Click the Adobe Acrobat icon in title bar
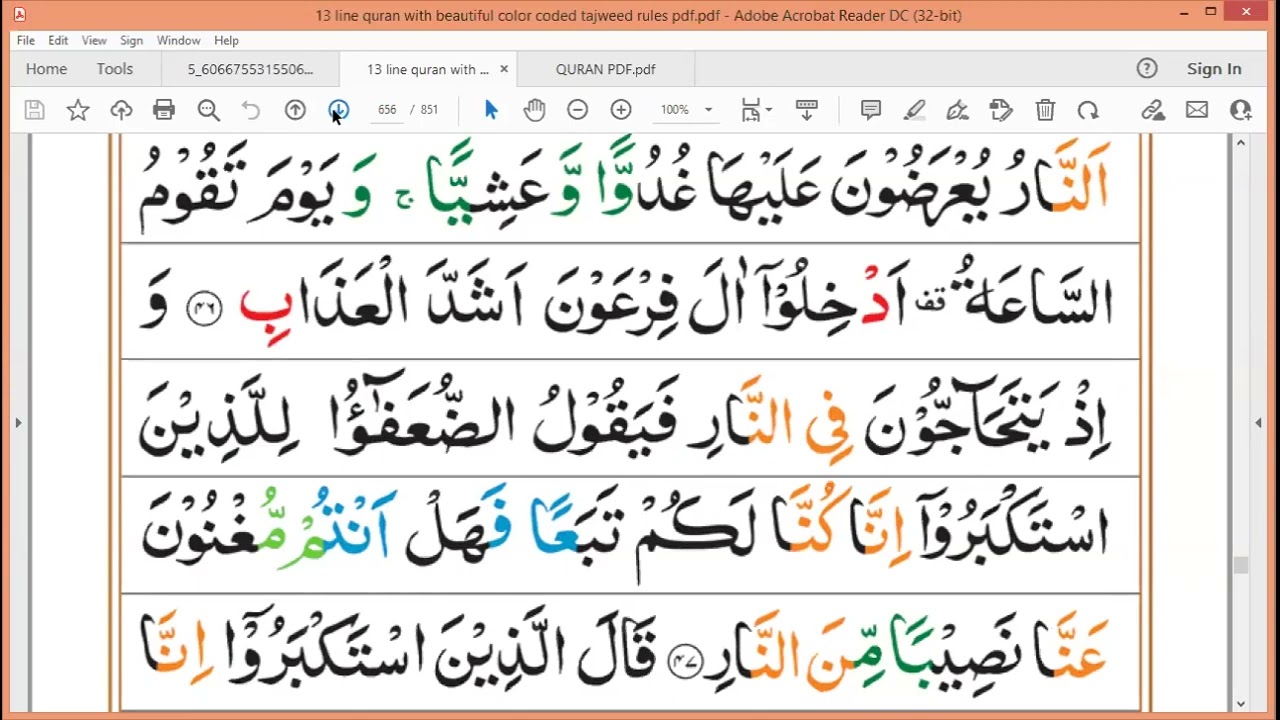Viewport: 1280px width, 720px height. tap(19, 14)
